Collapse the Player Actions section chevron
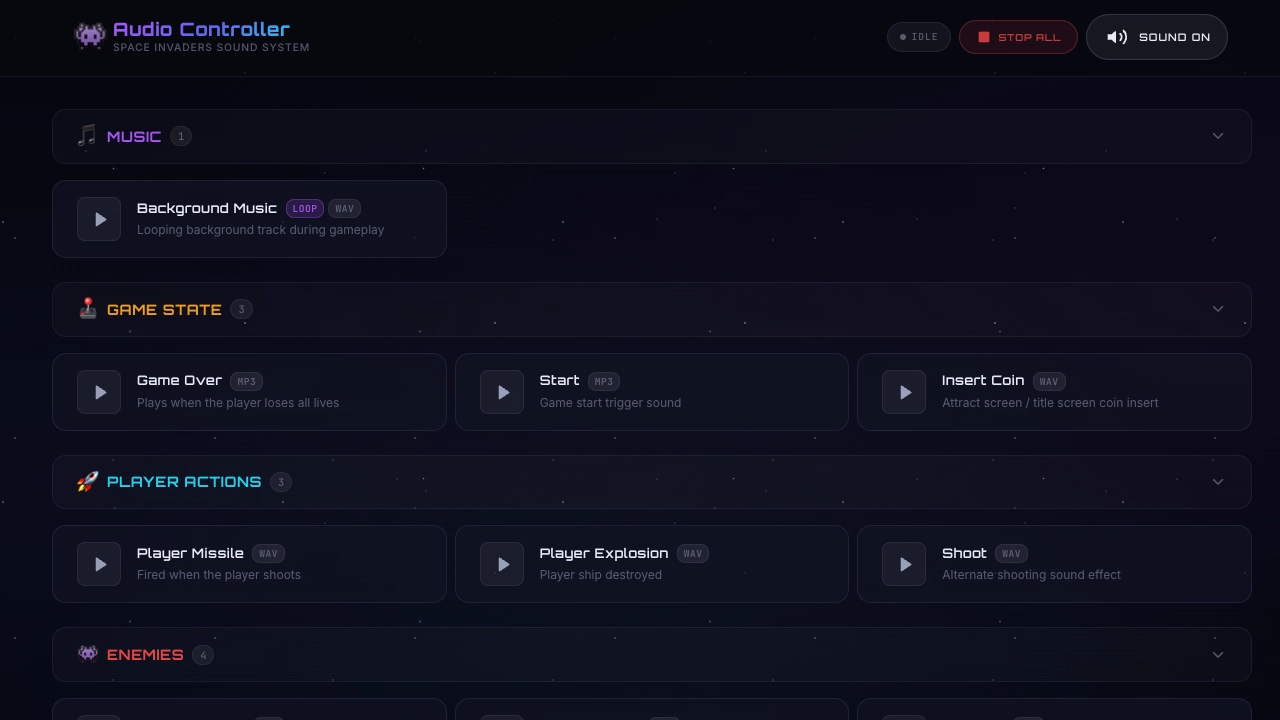The width and height of the screenshot is (1280, 720). (1218, 482)
